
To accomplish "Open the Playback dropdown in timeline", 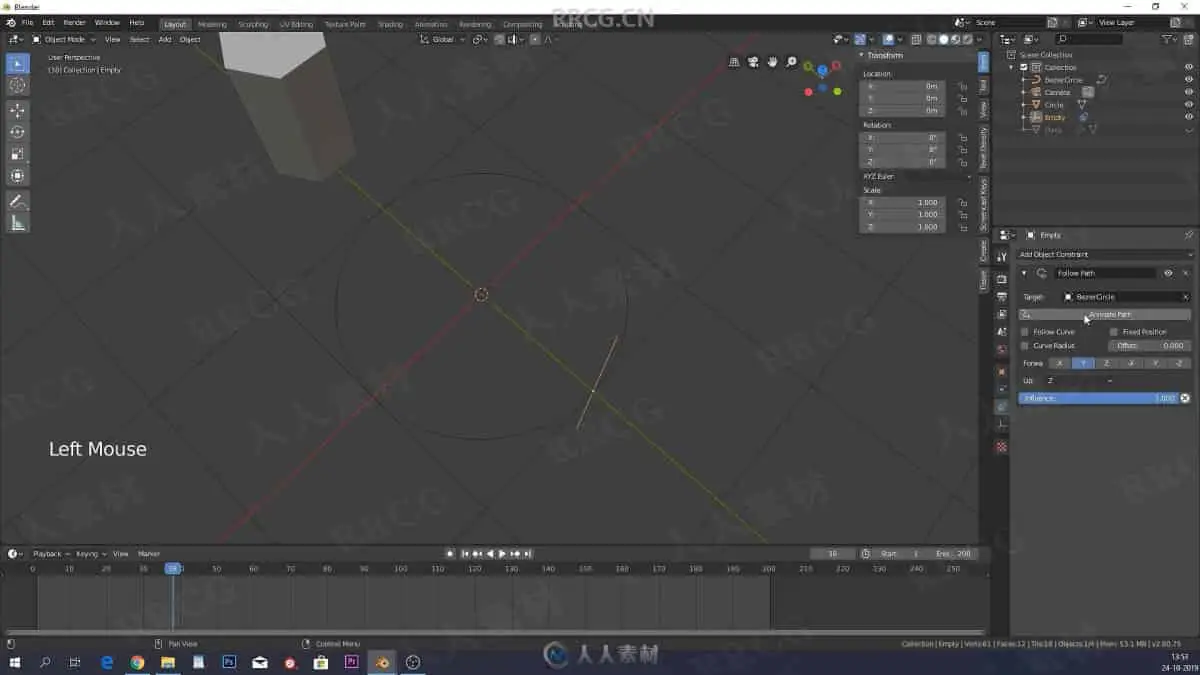I will pos(50,553).
